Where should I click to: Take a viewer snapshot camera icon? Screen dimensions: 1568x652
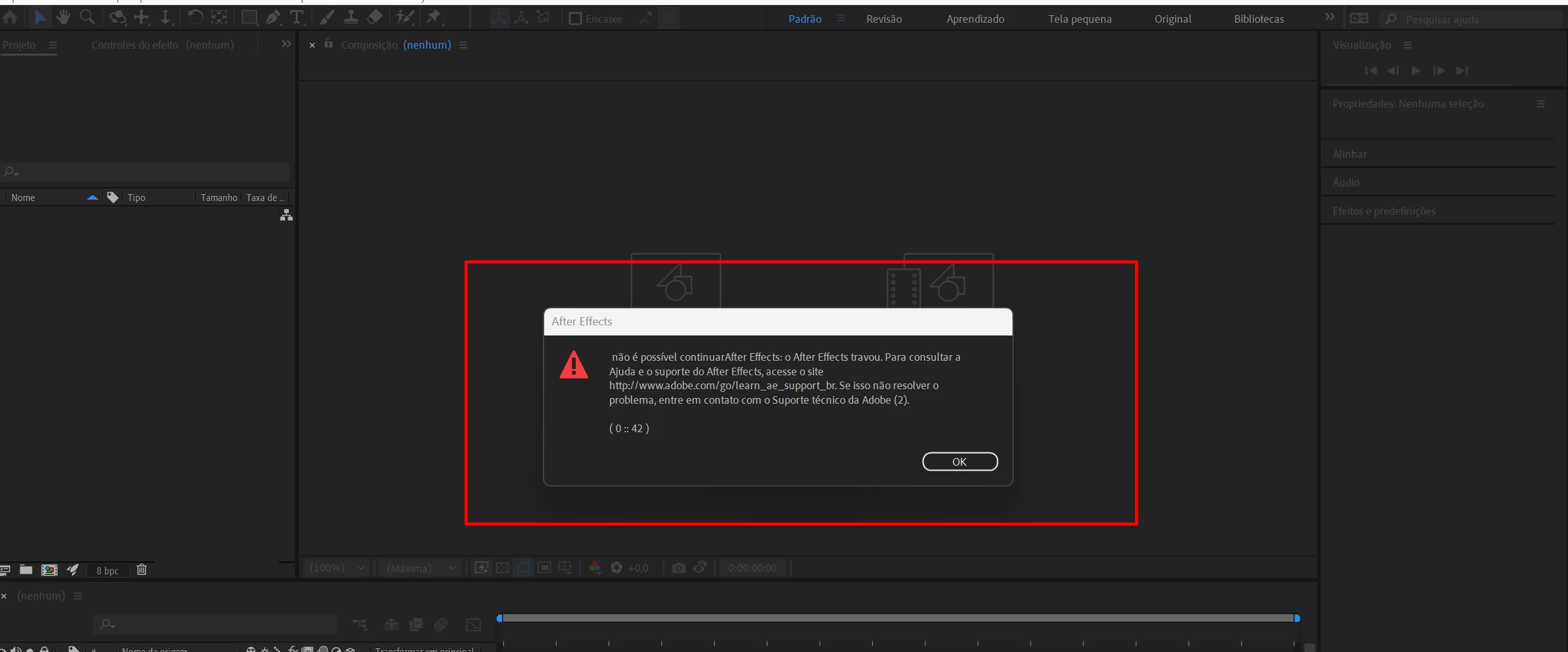678,568
